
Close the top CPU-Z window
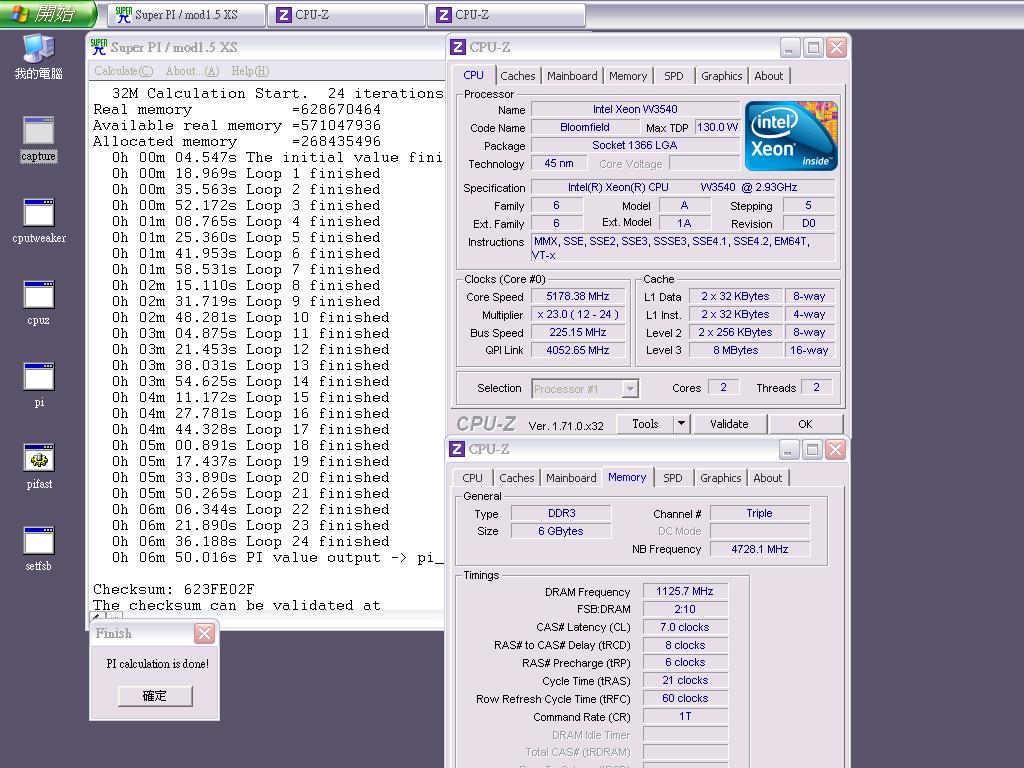(837, 48)
